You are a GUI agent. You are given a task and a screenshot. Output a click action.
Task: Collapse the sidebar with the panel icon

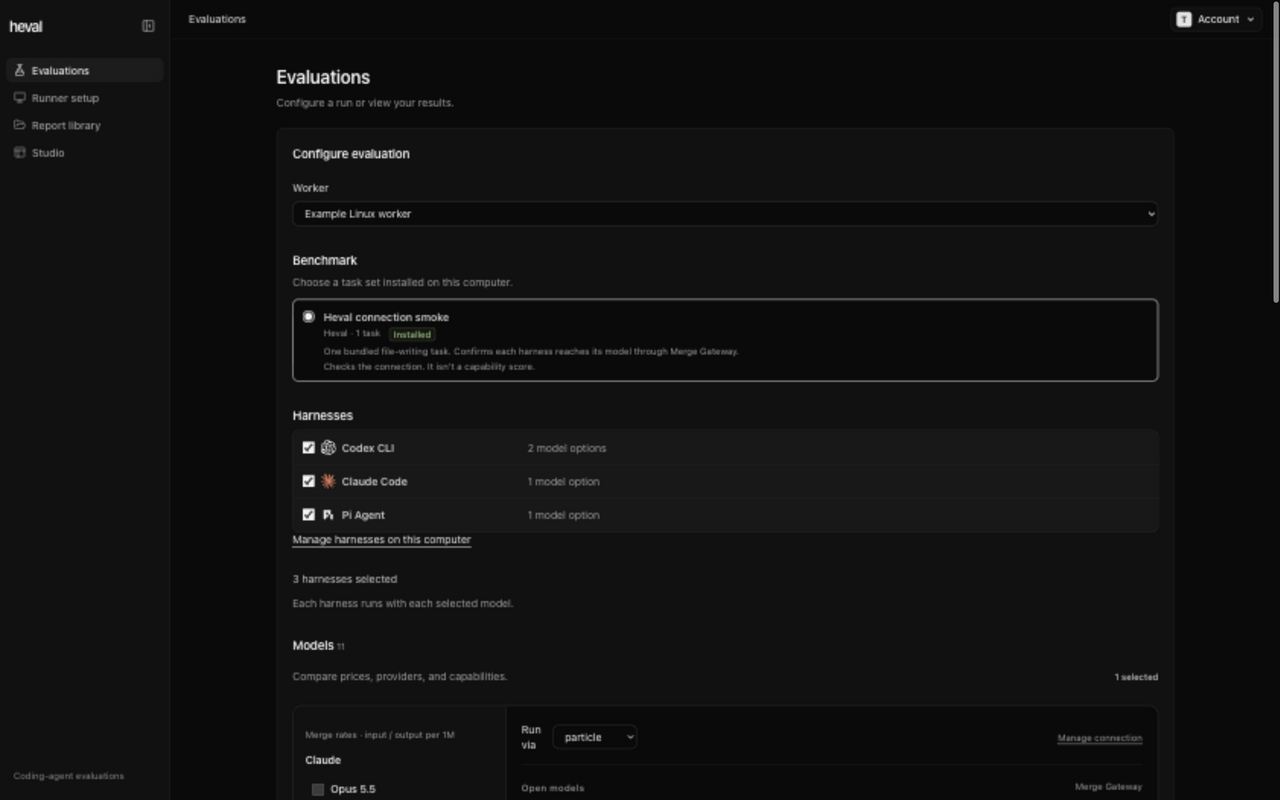tap(148, 26)
